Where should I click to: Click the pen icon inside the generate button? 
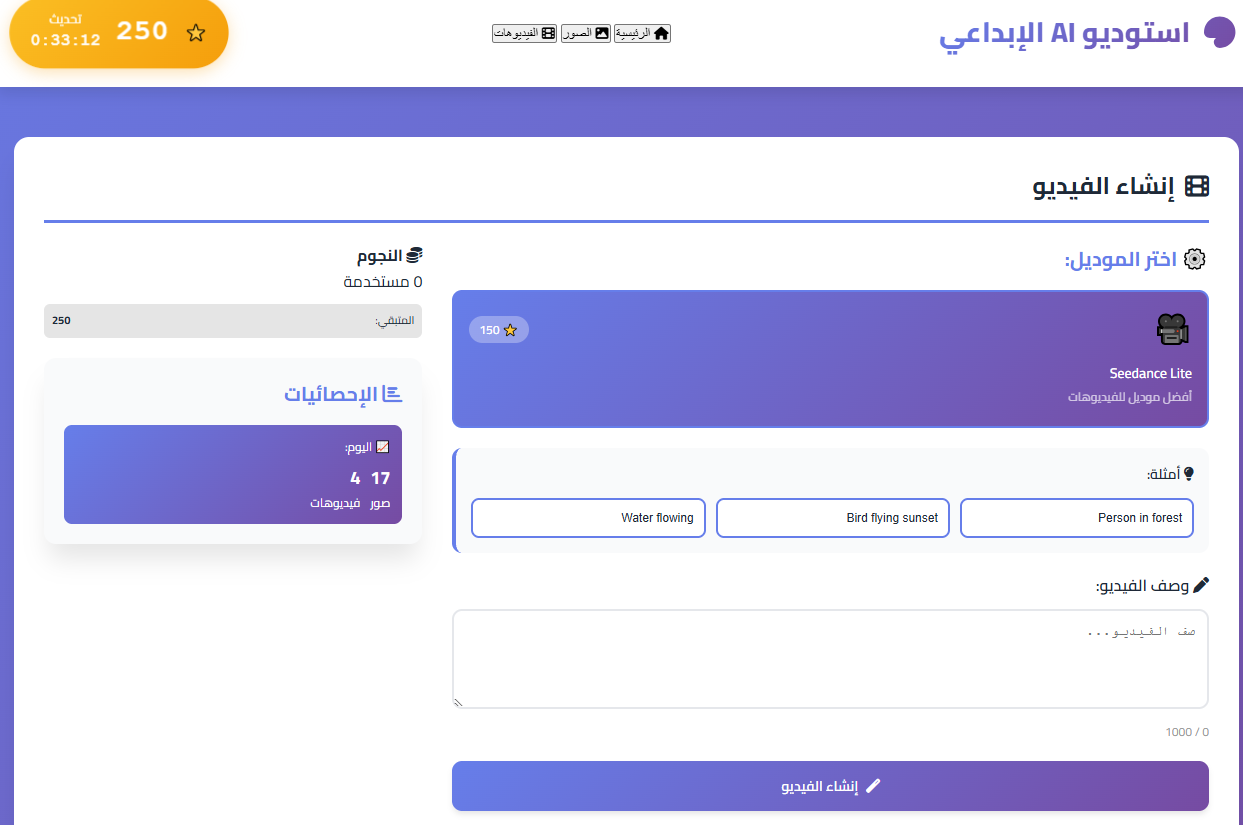pos(873,786)
